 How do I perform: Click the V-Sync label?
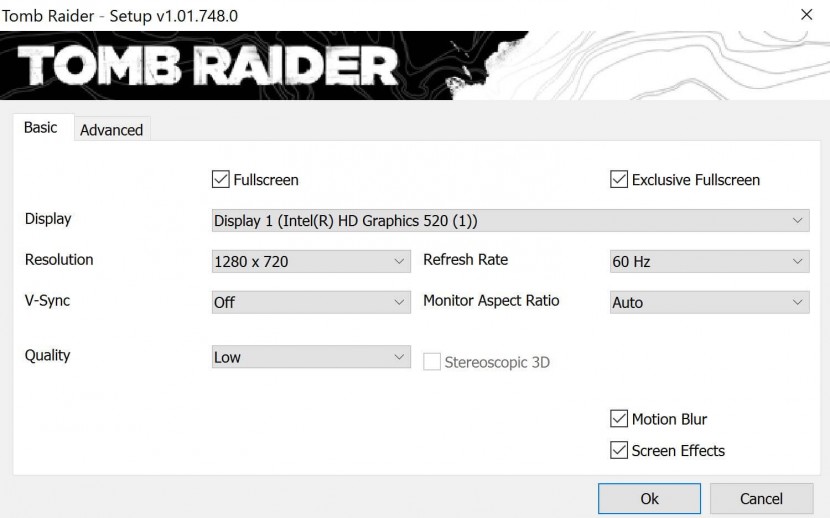tap(48, 300)
